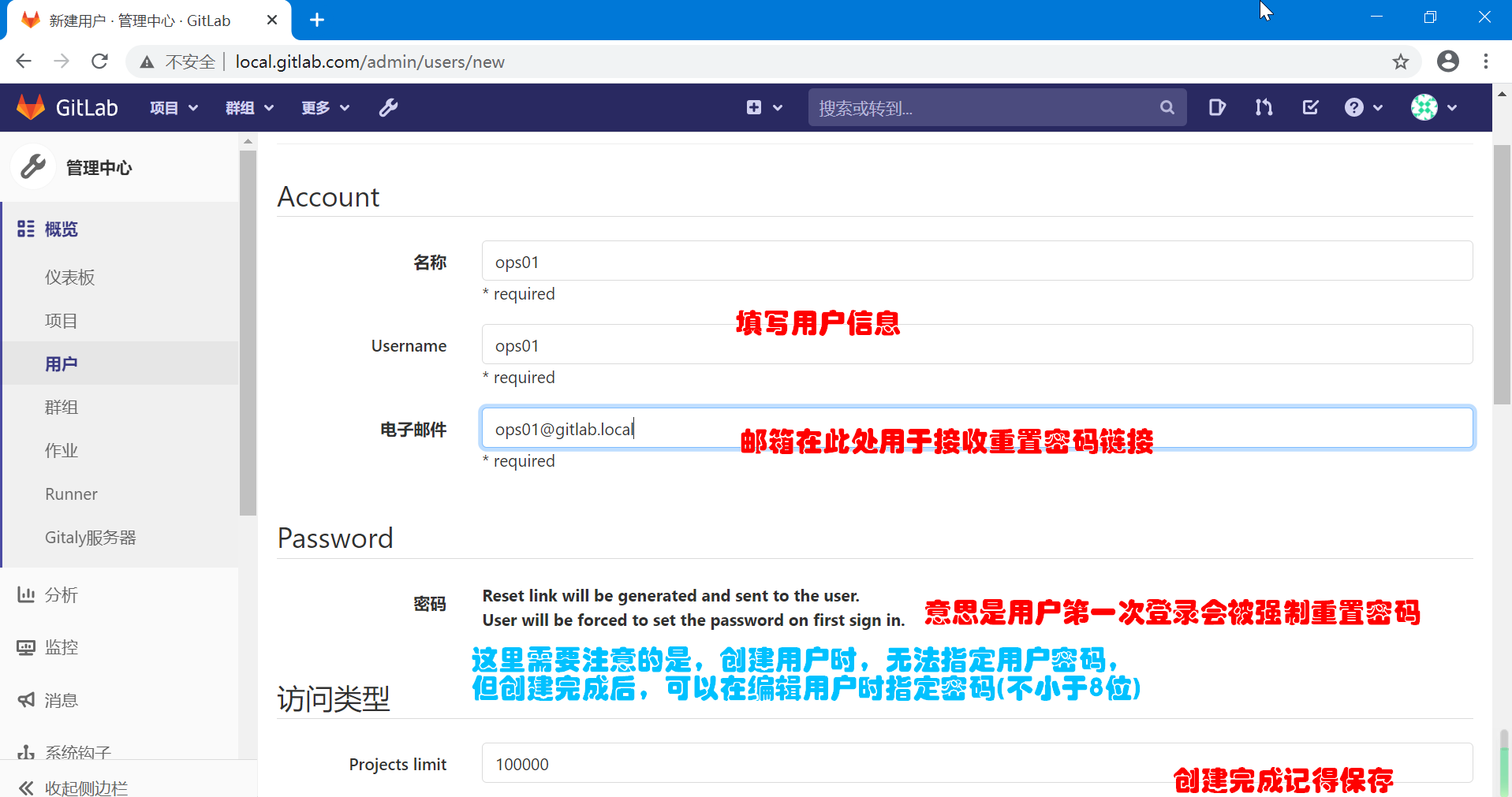Click the Projects limit input field
1512x797 pixels.
click(x=977, y=763)
